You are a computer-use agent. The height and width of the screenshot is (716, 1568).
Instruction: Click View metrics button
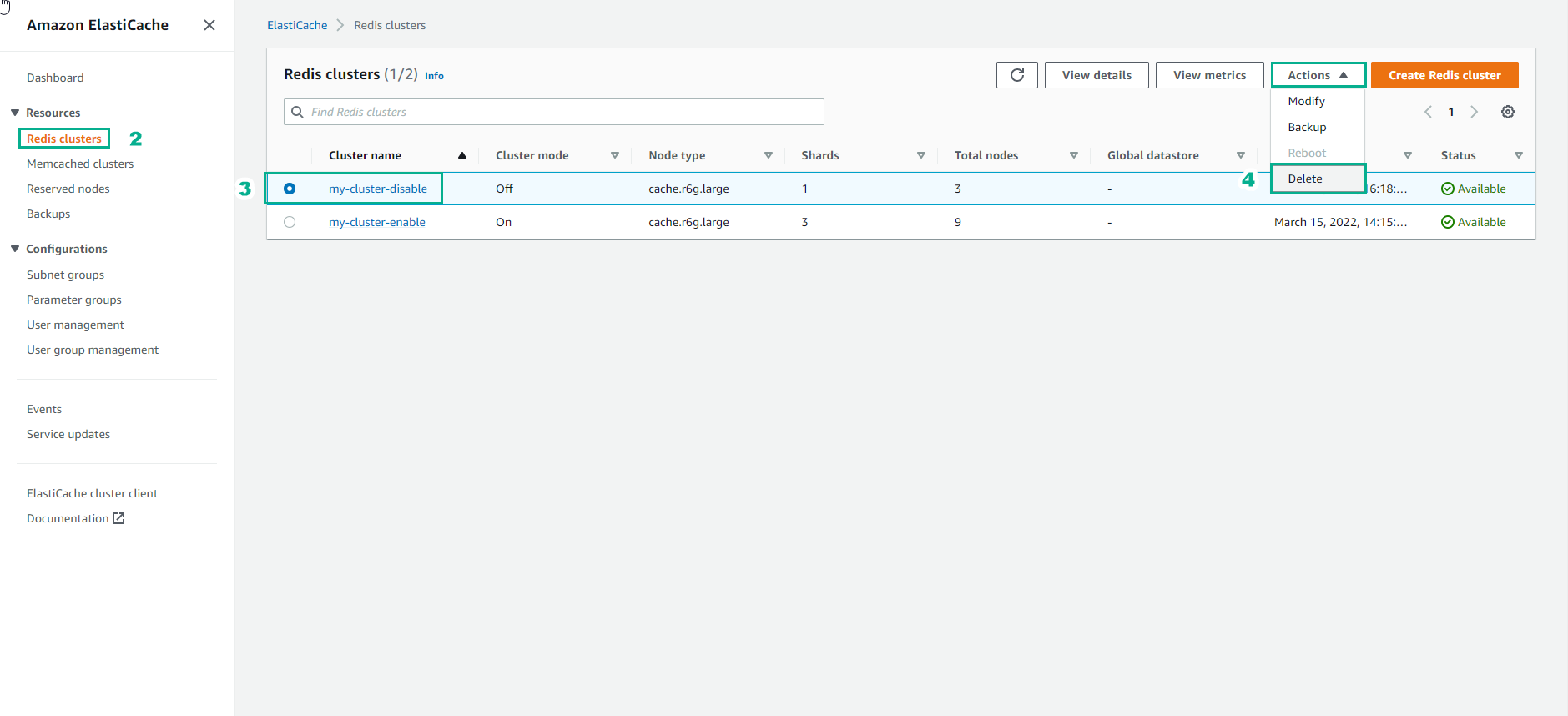coord(1210,75)
